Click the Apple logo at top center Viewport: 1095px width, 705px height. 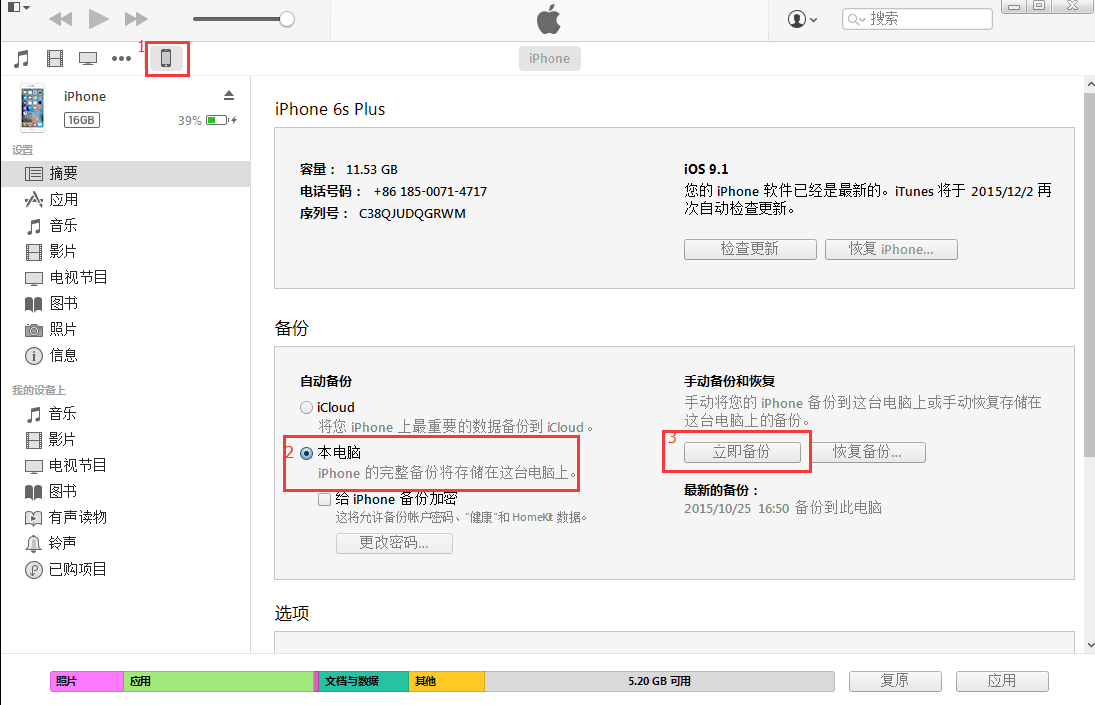coord(549,19)
